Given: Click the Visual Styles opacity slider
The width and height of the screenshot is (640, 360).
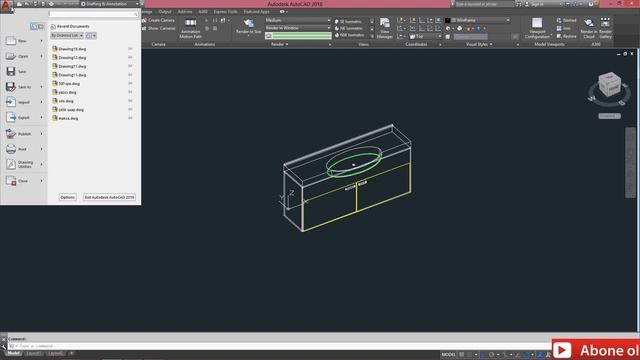Looking at the screenshot, I should click(471, 37).
